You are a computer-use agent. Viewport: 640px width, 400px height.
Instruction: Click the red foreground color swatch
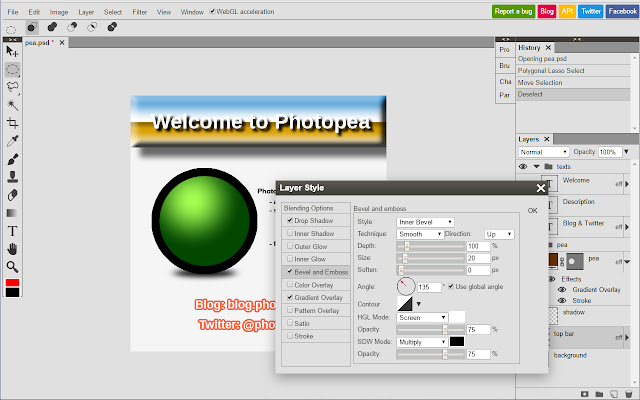point(12,282)
